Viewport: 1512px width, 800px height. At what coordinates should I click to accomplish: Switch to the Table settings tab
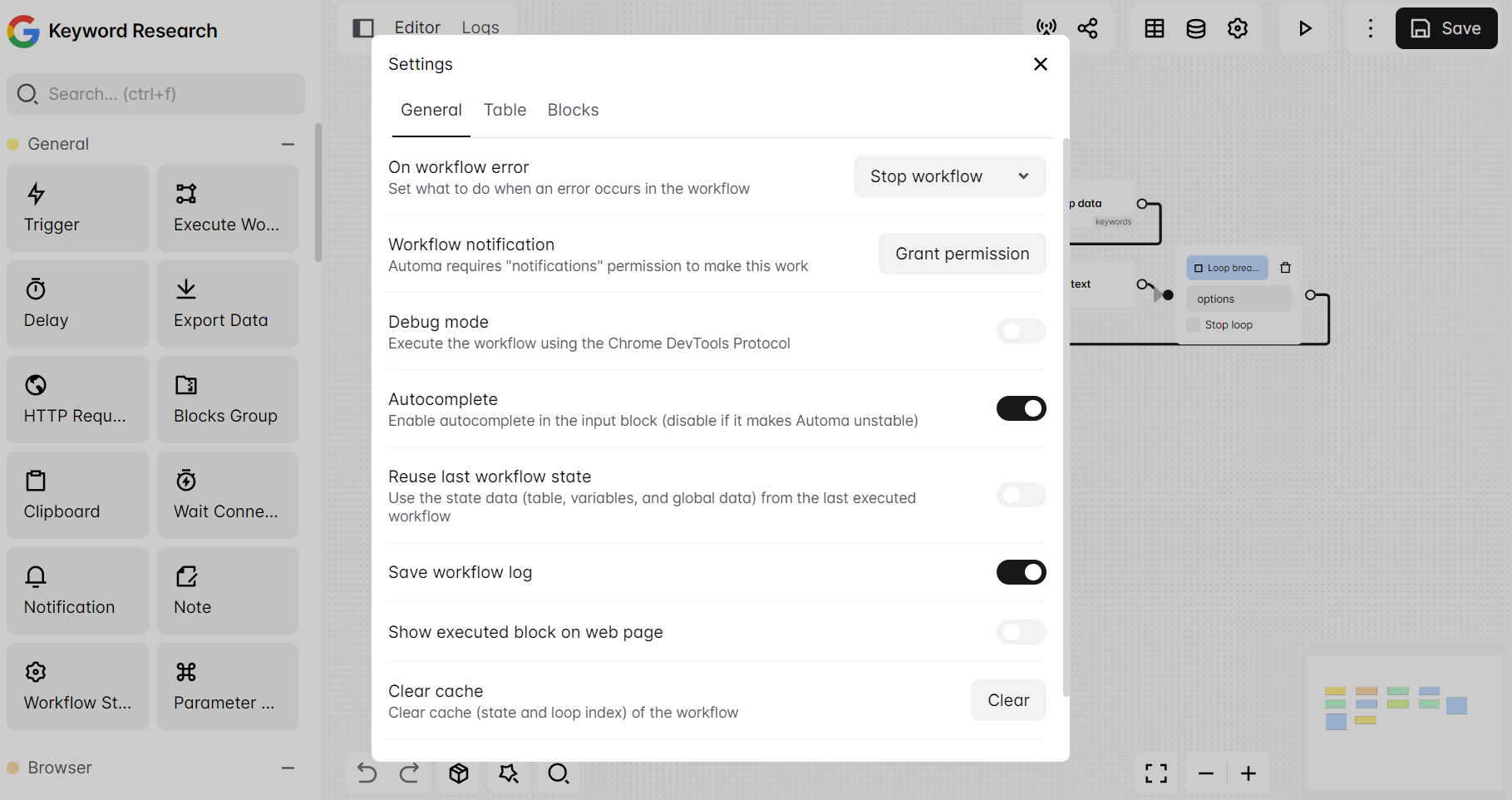coord(505,110)
